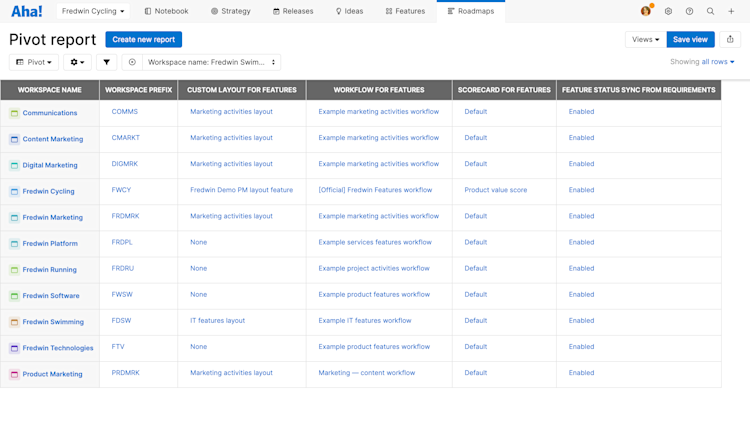Click the Fredwin Cycling row icon
The image size is (750, 439).
[14, 191]
